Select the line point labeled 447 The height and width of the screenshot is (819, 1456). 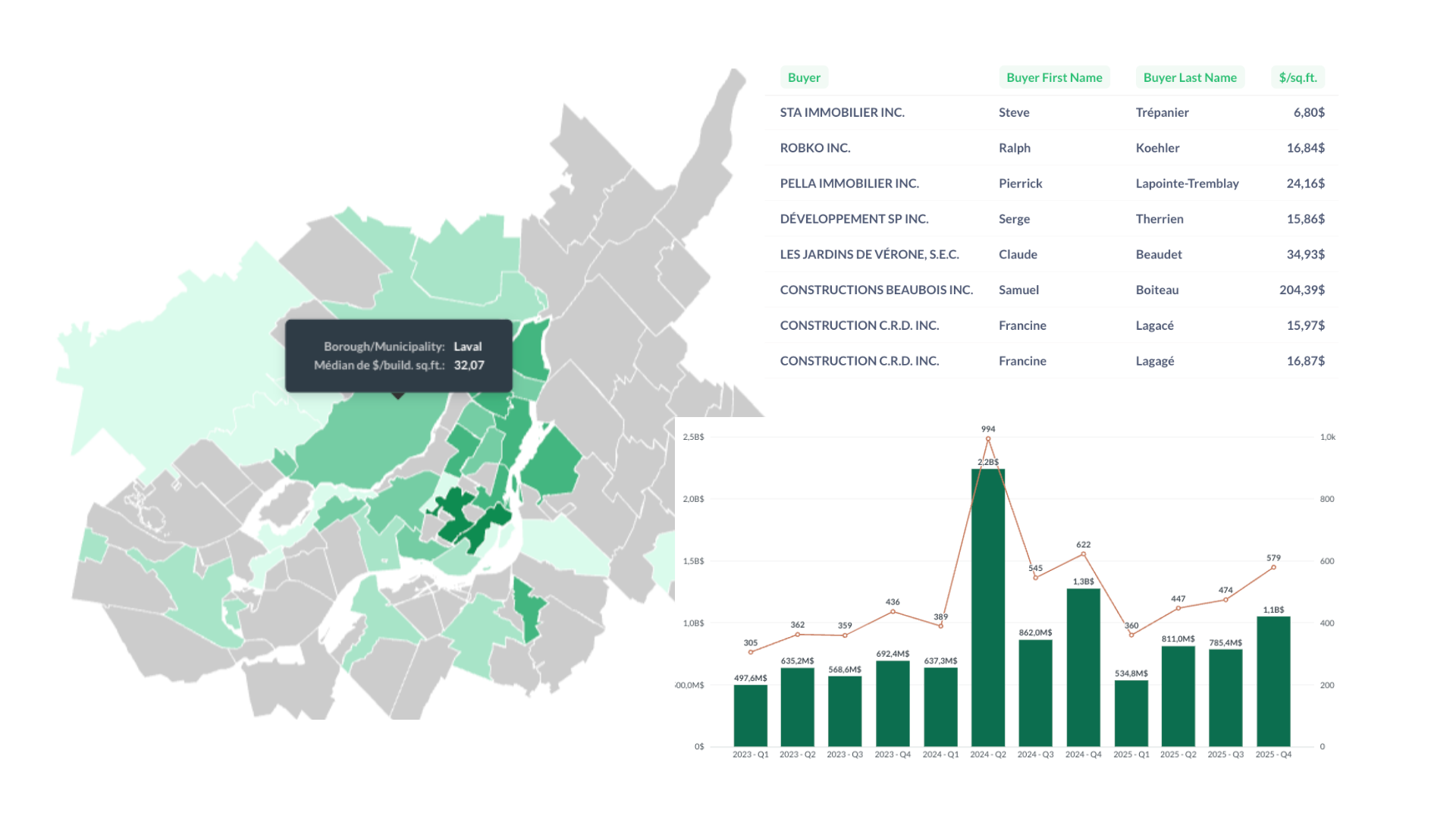click(x=1178, y=608)
